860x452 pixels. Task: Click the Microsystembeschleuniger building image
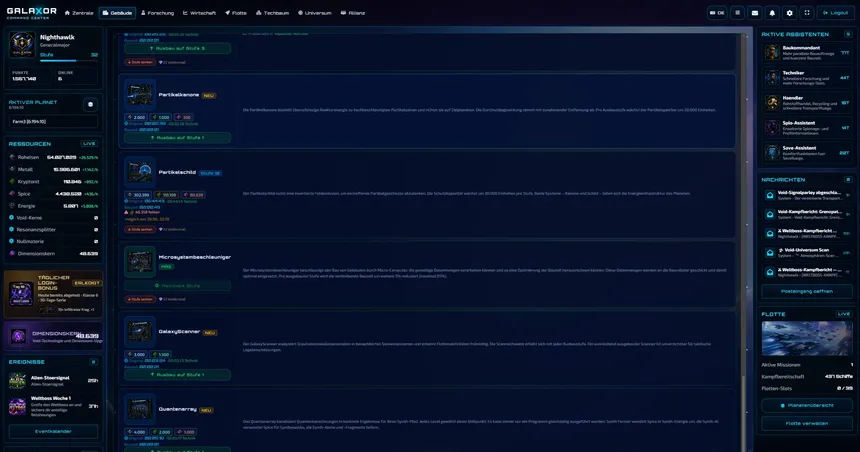[140, 261]
